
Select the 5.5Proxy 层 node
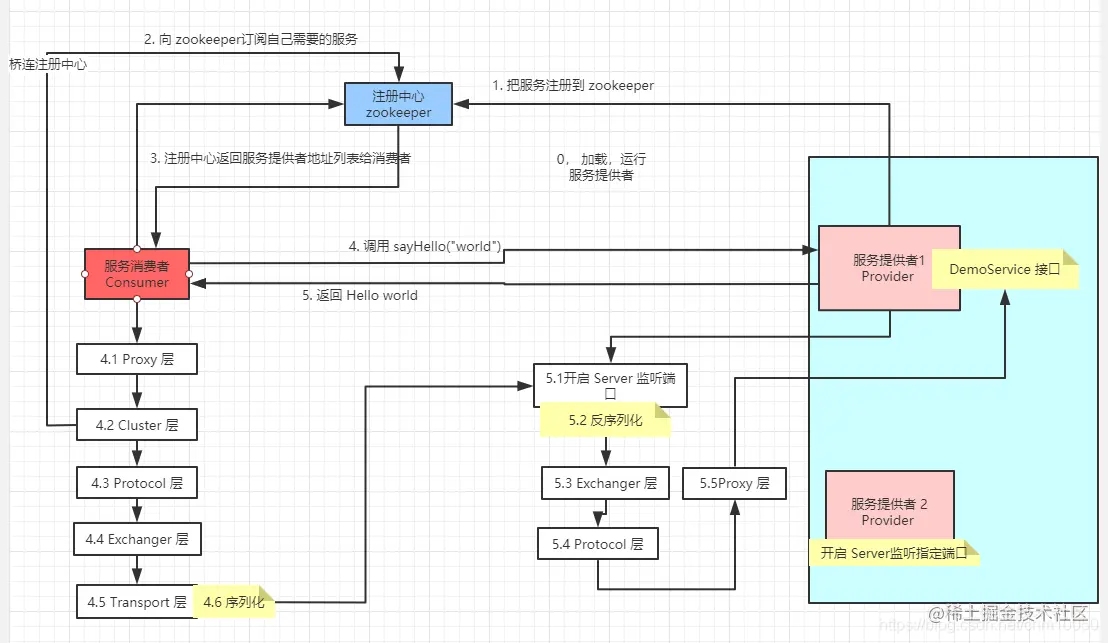pyautogui.click(x=734, y=483)
